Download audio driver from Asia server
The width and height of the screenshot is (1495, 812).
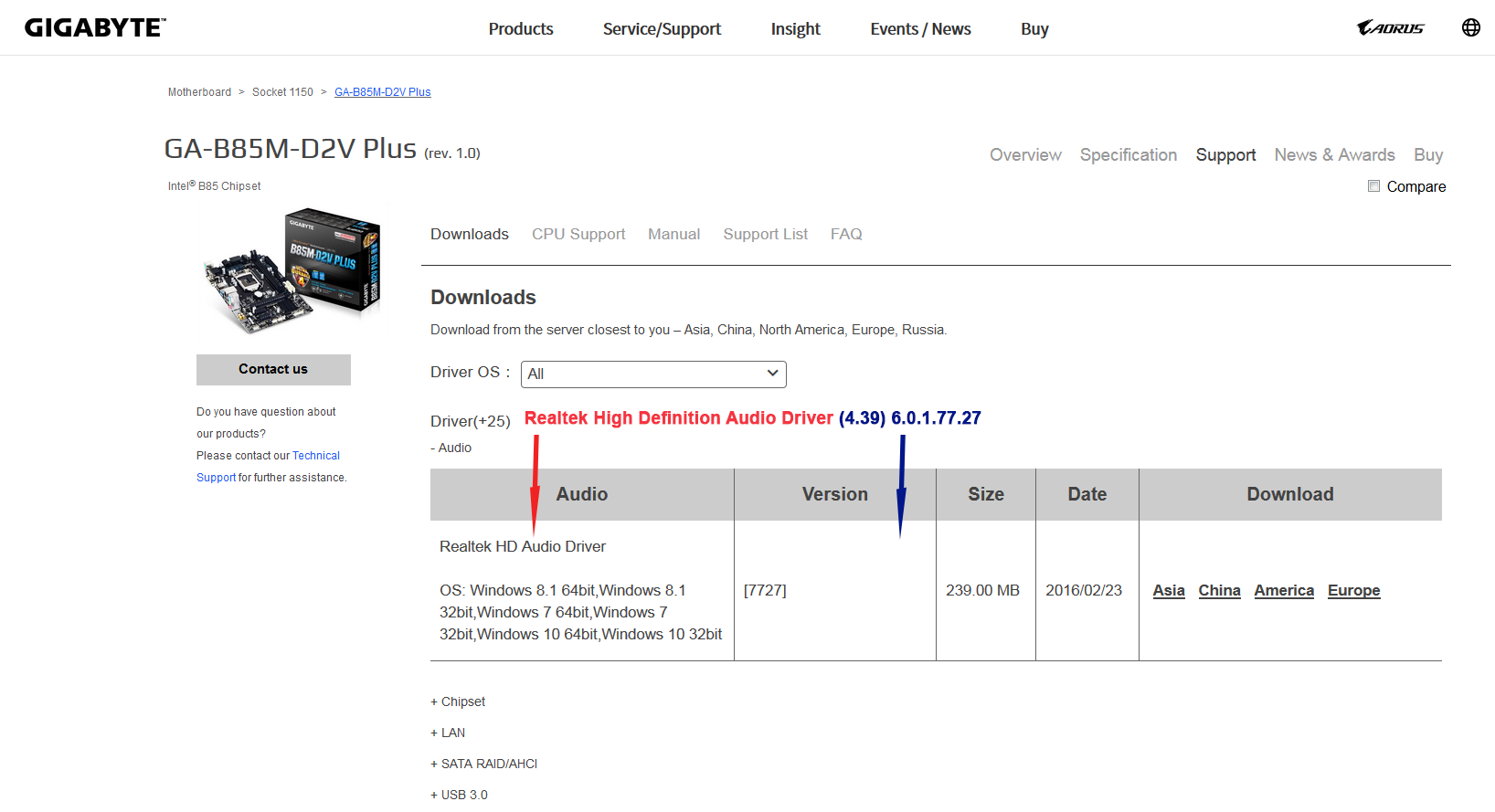(1169, 590)
